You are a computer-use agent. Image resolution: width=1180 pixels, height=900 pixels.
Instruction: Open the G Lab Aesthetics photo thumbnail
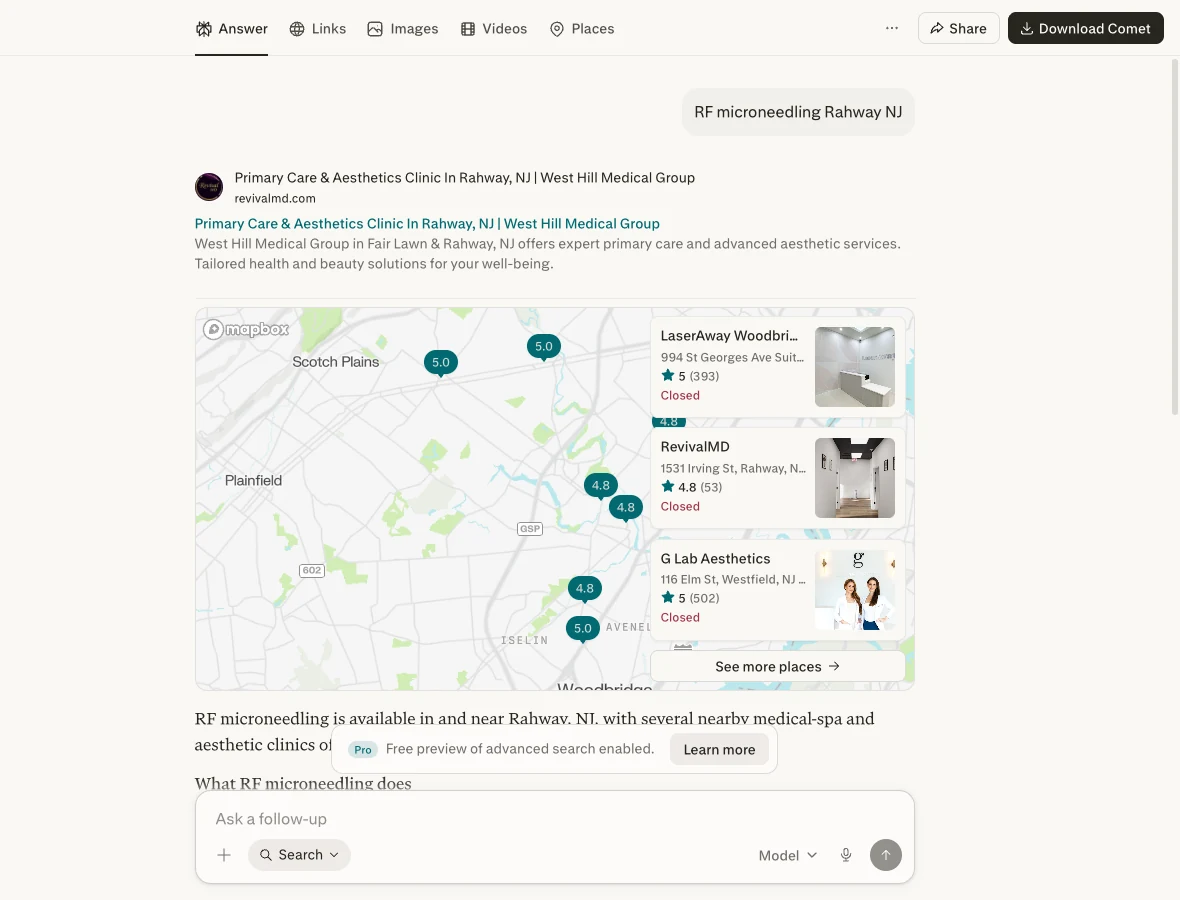(x=855, y=589)
